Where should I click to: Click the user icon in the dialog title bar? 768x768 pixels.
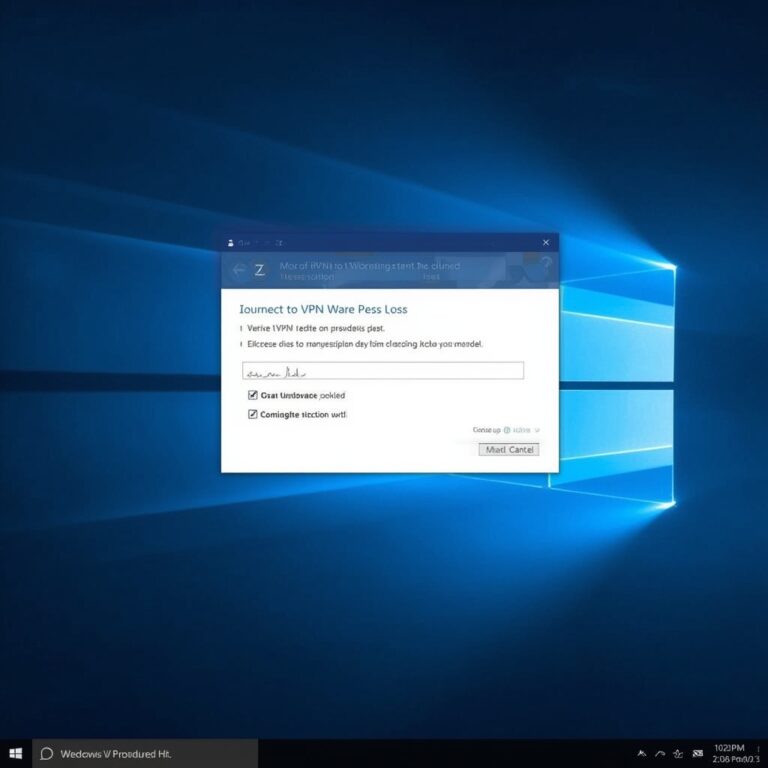pyautogui.click(x=231, y=243)
